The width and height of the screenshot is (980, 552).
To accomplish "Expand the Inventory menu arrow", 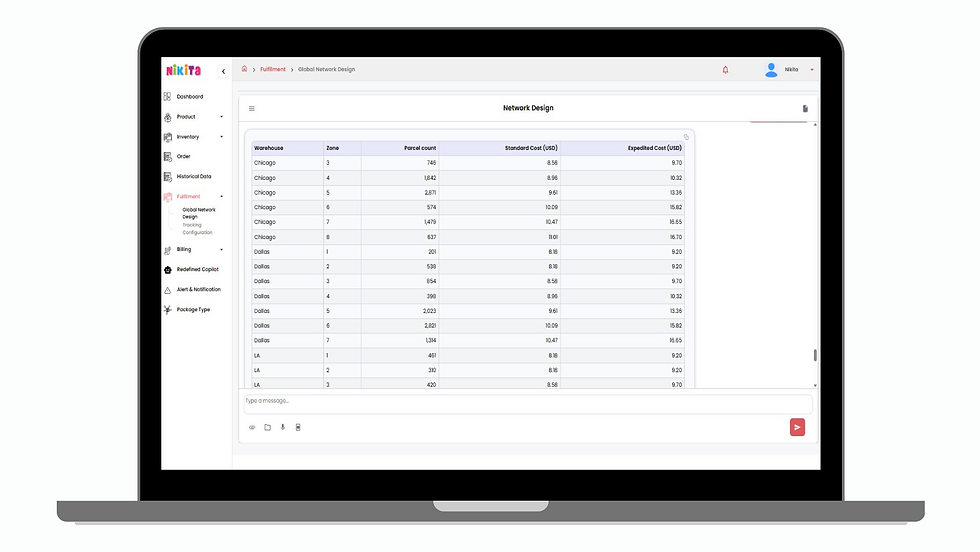I will [221, 137].
